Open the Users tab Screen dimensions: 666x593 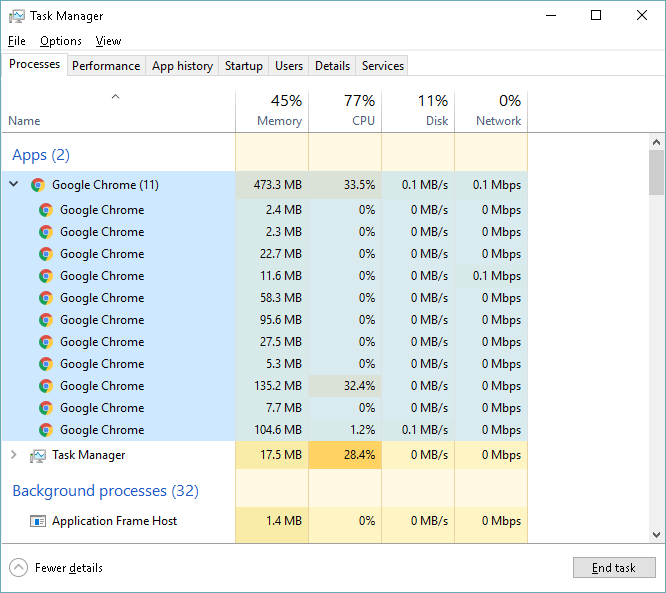(x=289, y=66)
